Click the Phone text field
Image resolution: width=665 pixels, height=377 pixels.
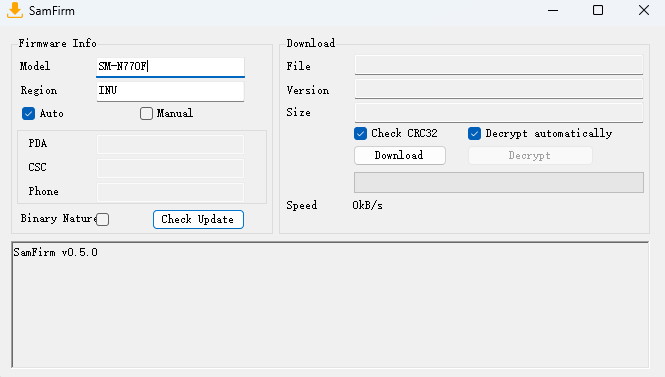tap(170, 192)
